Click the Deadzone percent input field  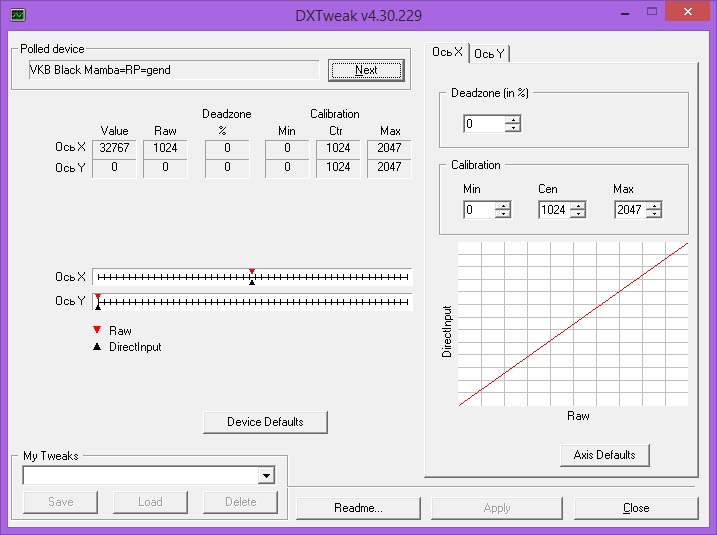click(485, 124)
